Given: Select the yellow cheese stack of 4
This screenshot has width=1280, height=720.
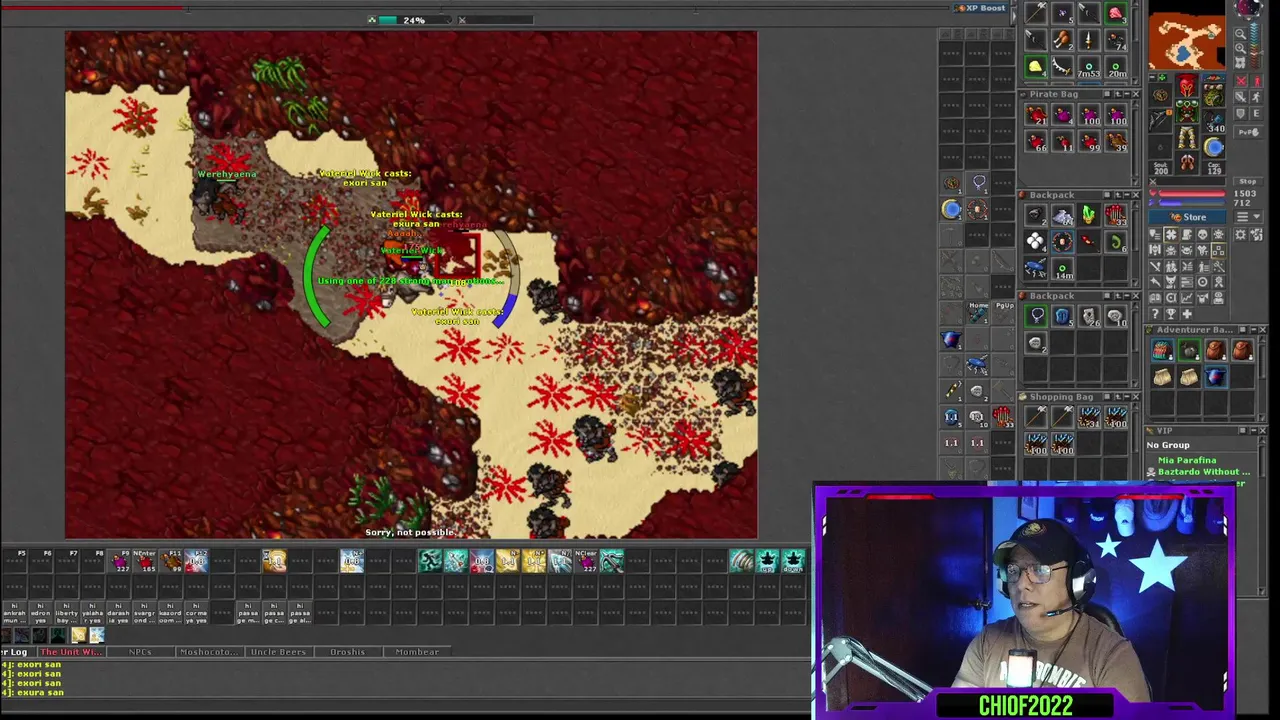Looking at the screenshot, I should pyautogui.click(x=1036, y=67).
